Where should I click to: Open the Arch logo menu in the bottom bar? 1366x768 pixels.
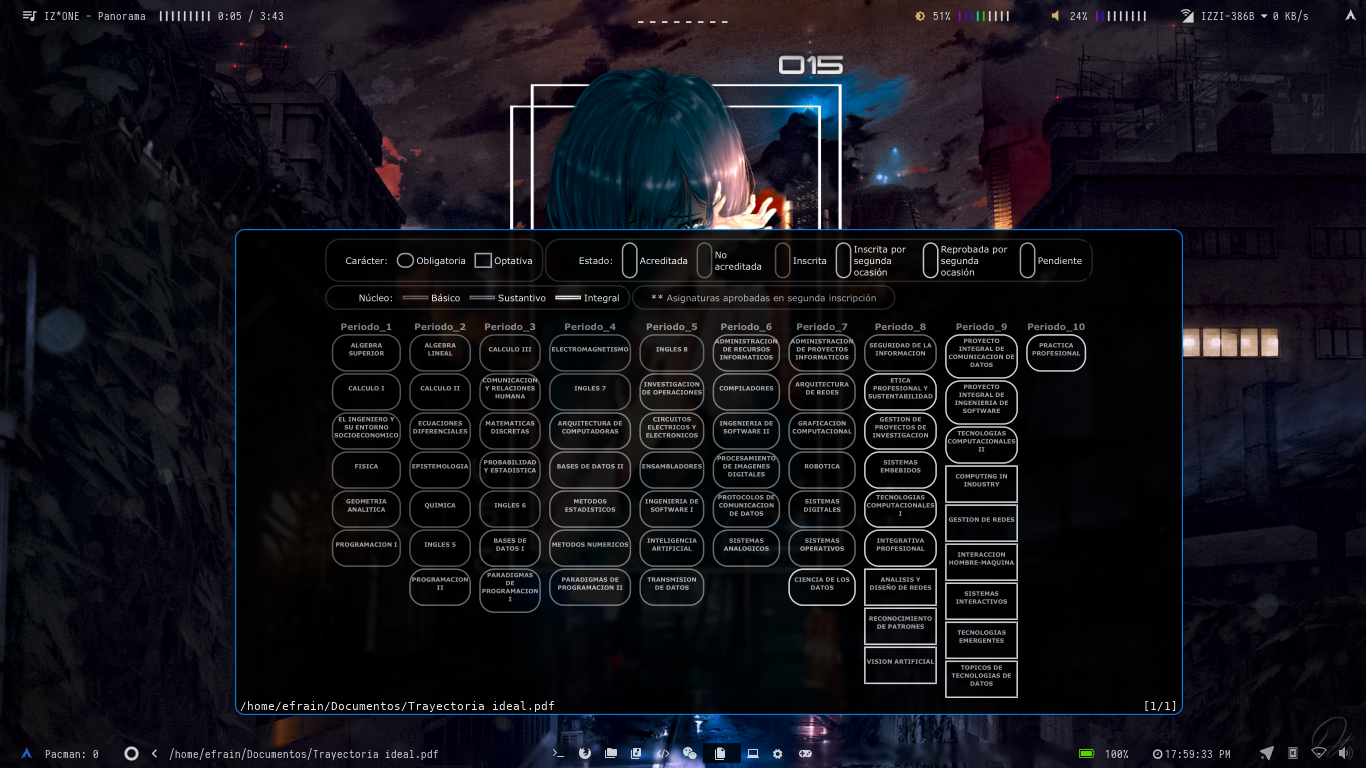[x=27, y=753]
